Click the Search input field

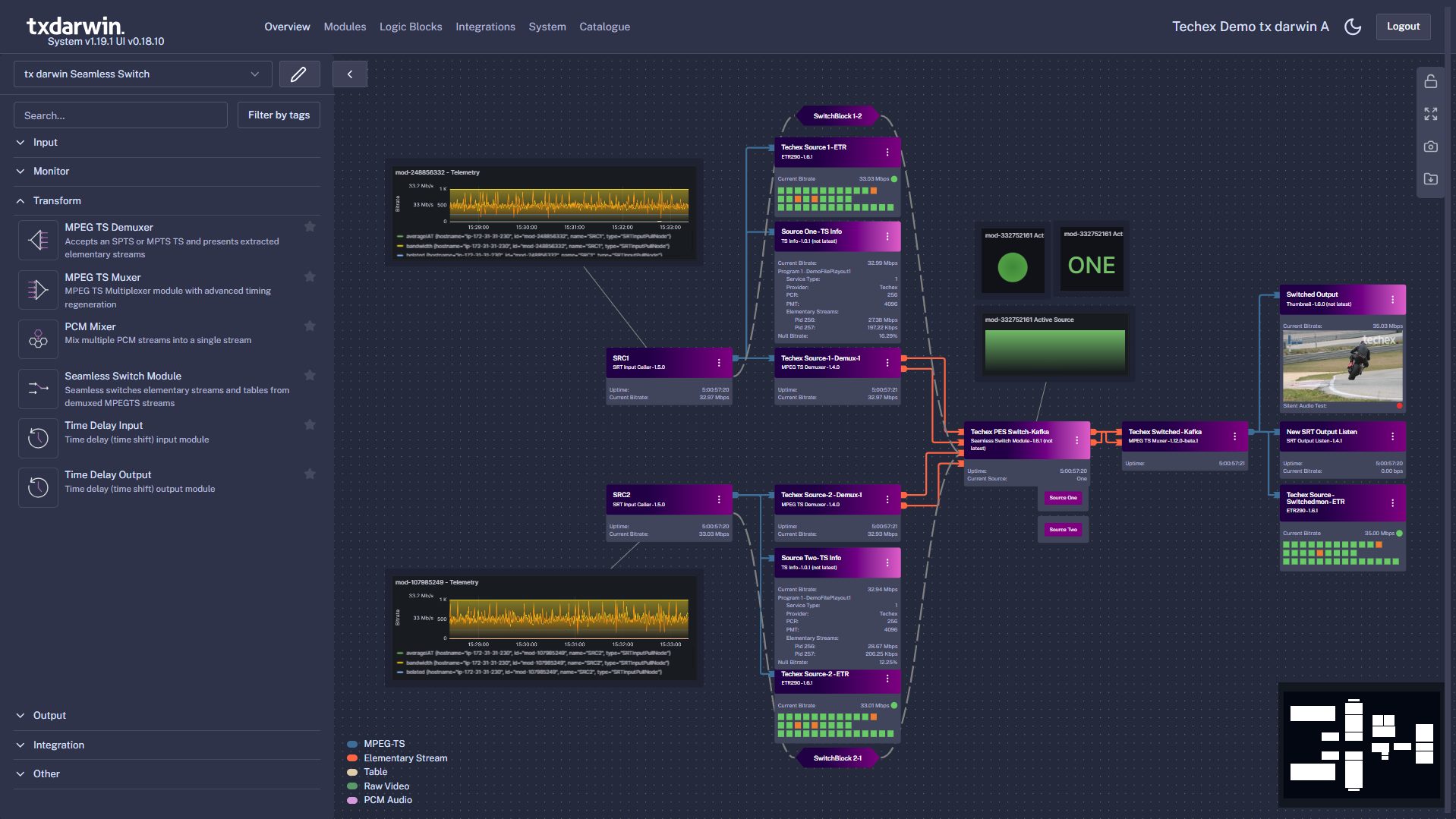[121, 115]
